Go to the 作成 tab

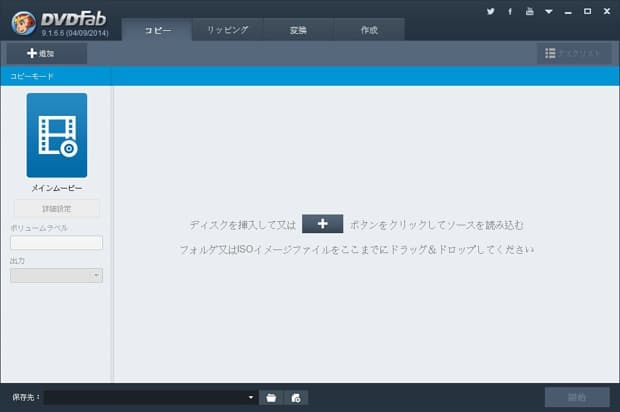[369, 30]
